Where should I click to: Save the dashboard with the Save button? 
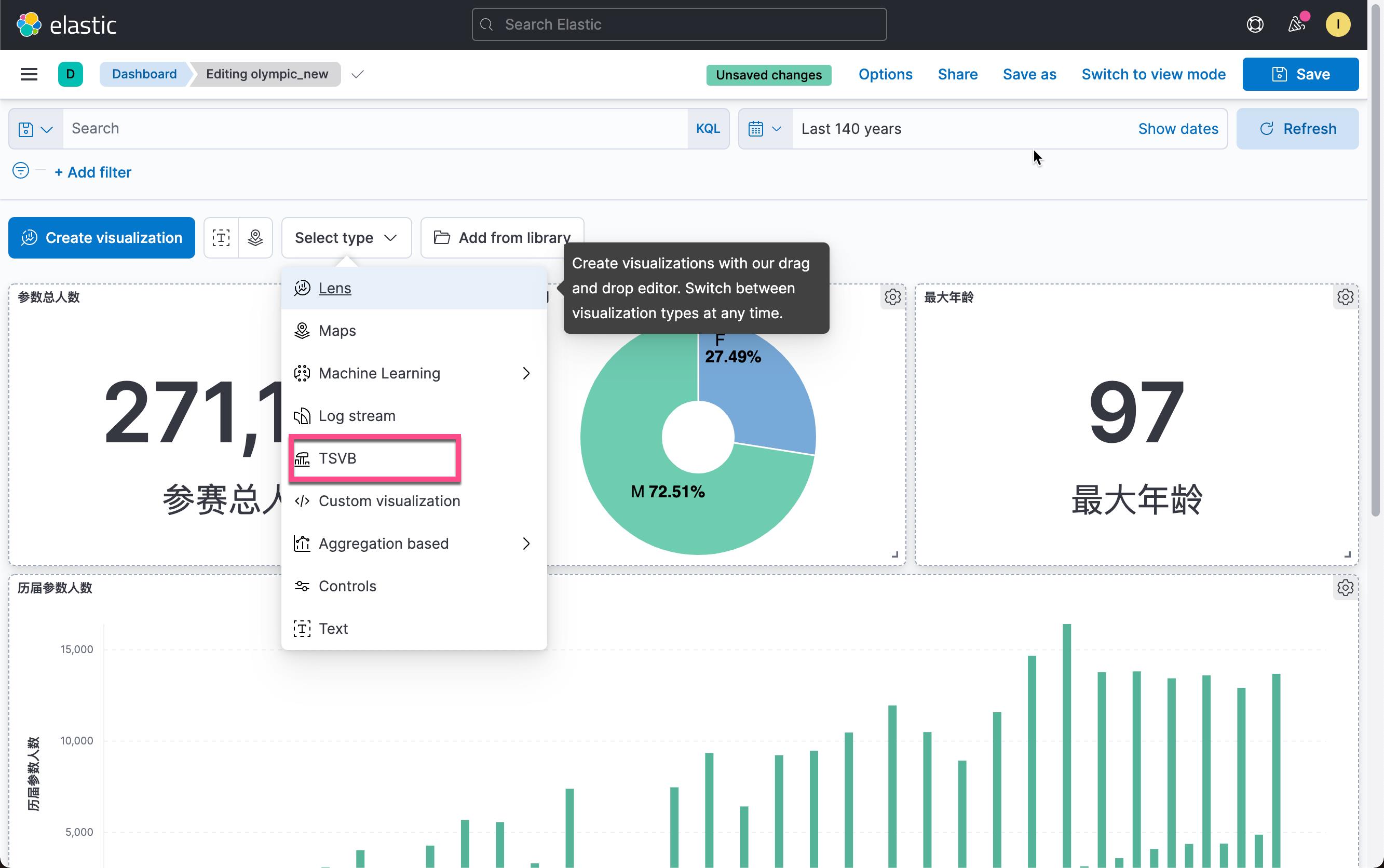click(1300, 74)
